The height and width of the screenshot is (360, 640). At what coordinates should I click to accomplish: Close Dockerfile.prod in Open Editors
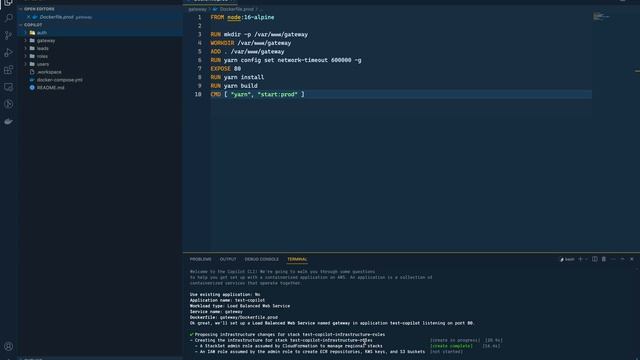(28, 17)
